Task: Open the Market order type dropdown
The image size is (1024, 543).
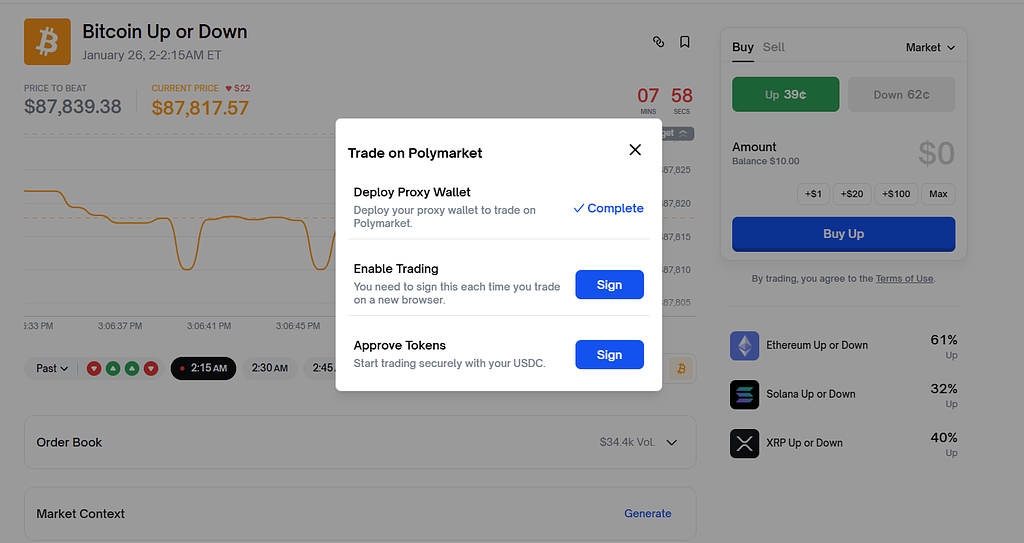Action: pos(930,47)
